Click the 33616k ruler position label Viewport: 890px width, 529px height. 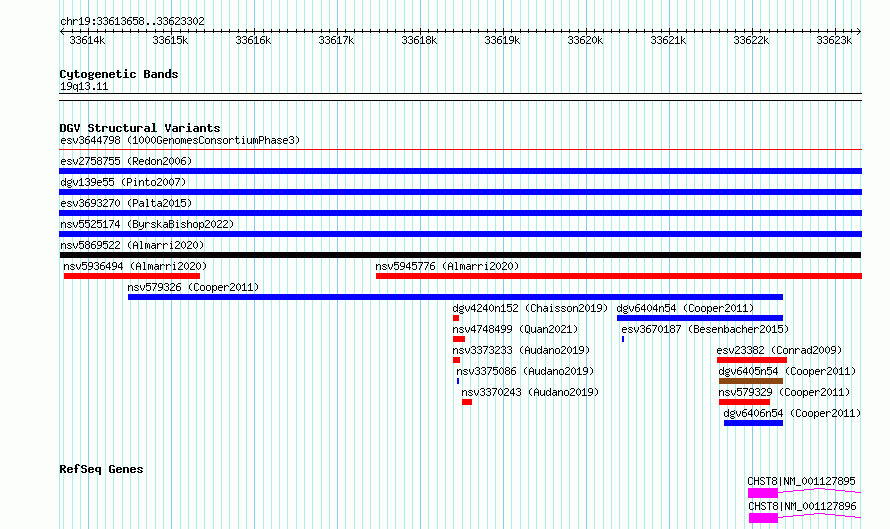click(253, 40)
